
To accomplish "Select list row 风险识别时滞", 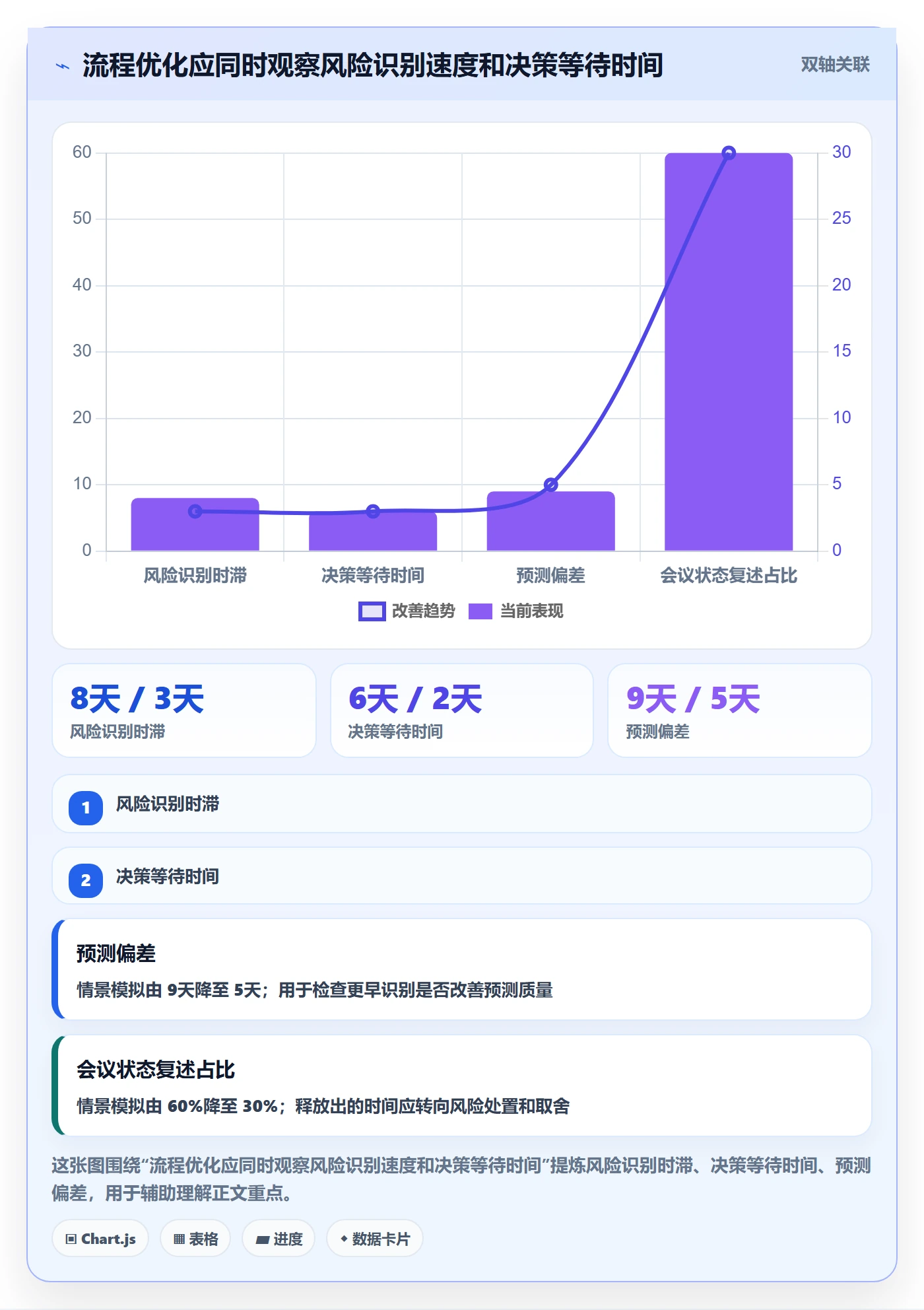I will [x=462, y=804].
